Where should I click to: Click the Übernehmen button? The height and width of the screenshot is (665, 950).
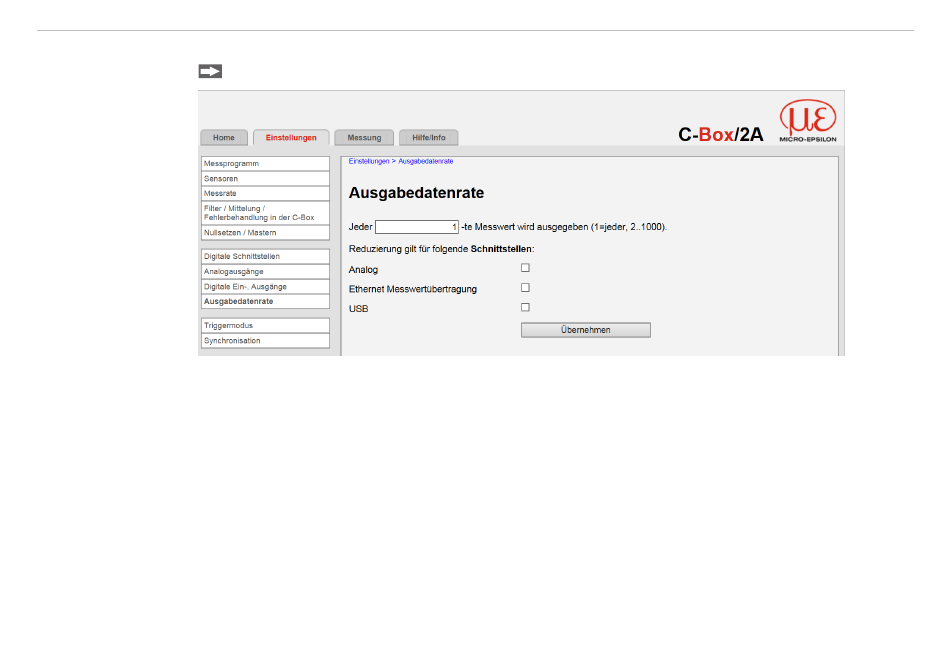(586, 330)
